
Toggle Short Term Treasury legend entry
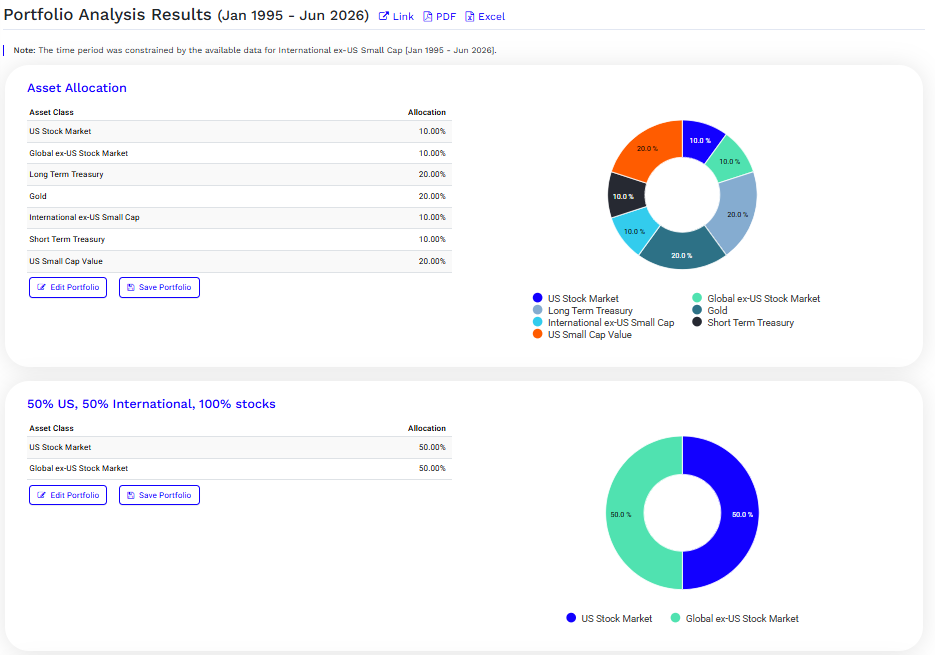pyautogui.click(x=743, y=323)
